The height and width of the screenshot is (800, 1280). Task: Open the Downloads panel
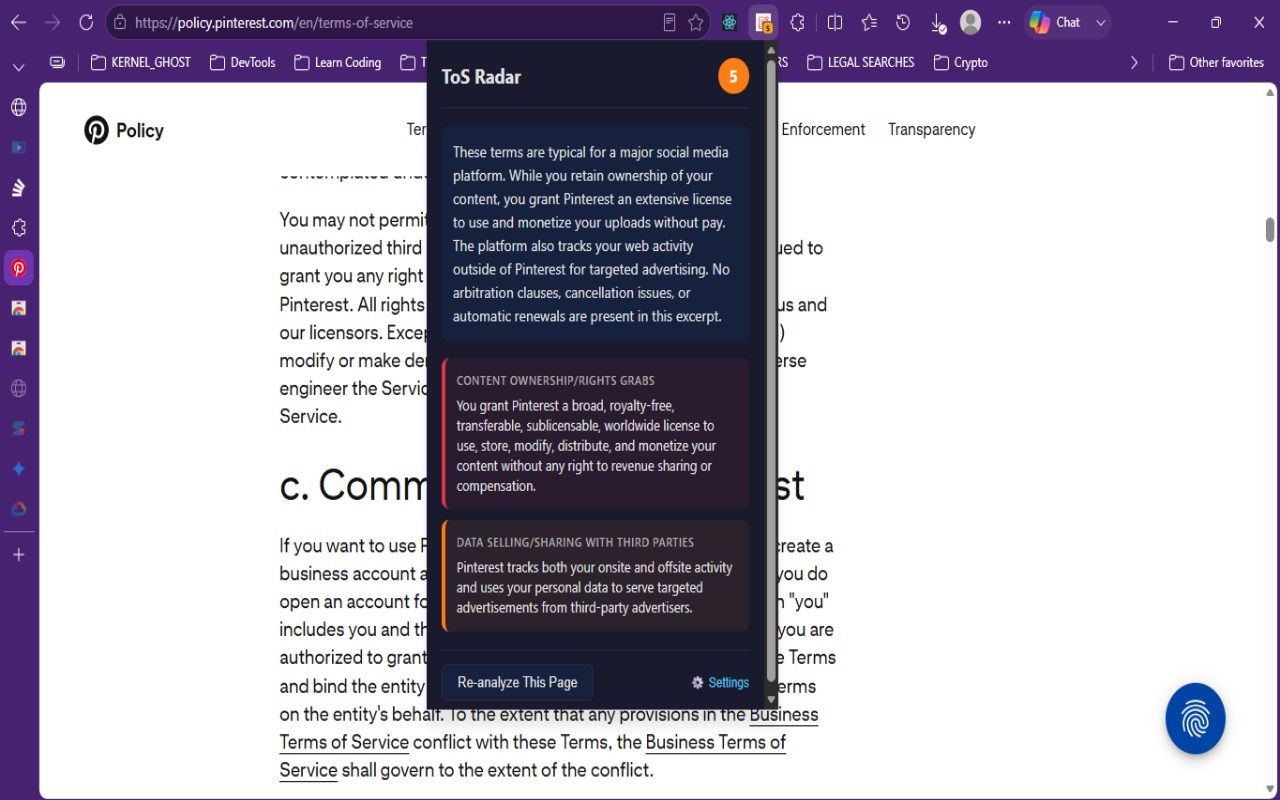937,22
